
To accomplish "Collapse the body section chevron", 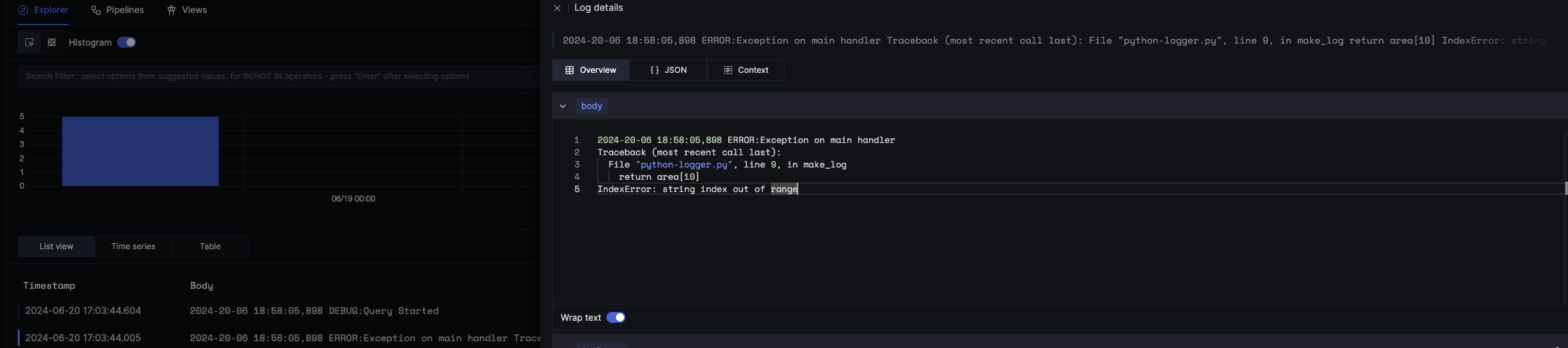I will click(563, 106).
